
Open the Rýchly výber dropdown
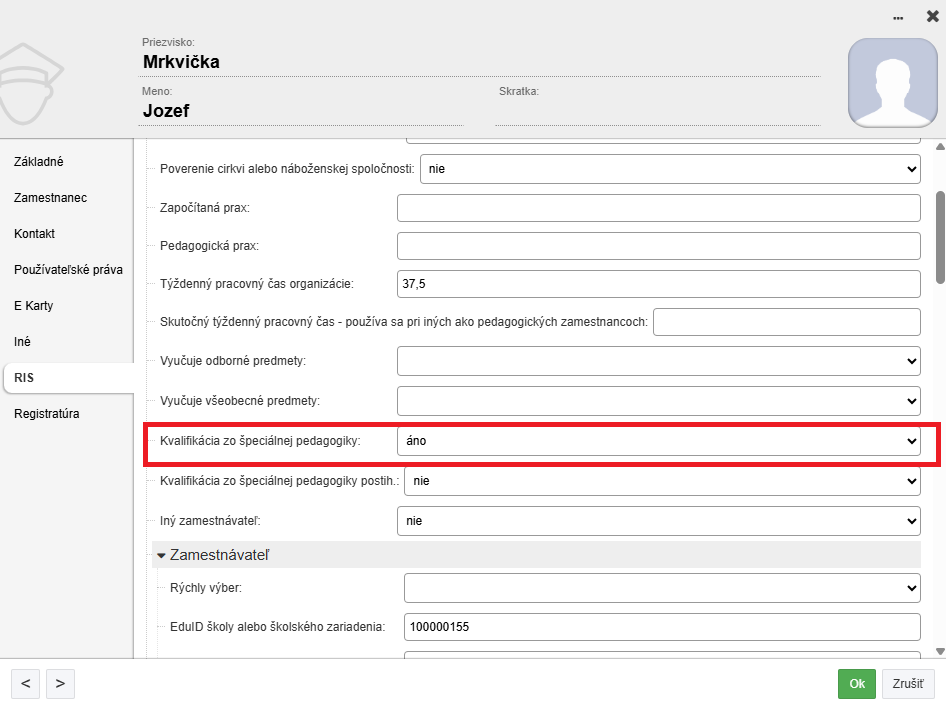[x=661, y=588]
